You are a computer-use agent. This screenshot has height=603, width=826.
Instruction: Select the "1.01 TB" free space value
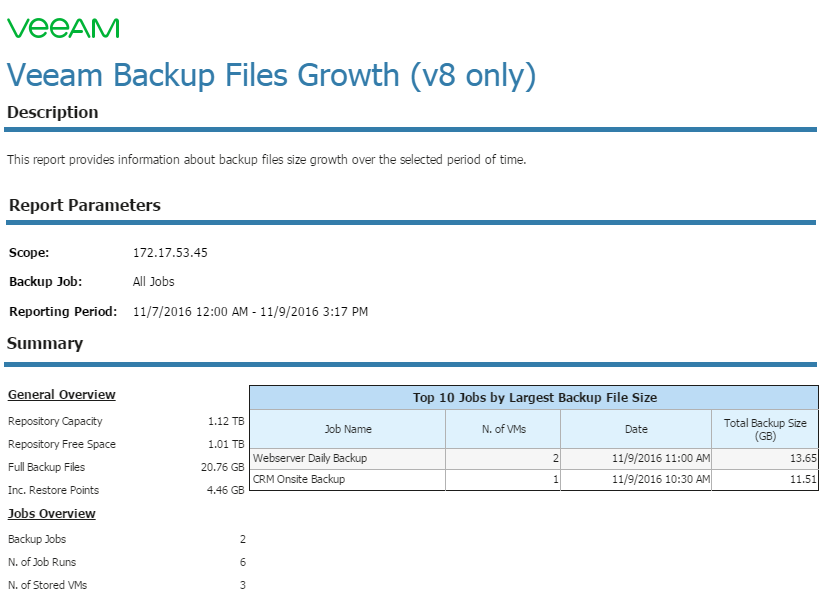click(226, 444)
